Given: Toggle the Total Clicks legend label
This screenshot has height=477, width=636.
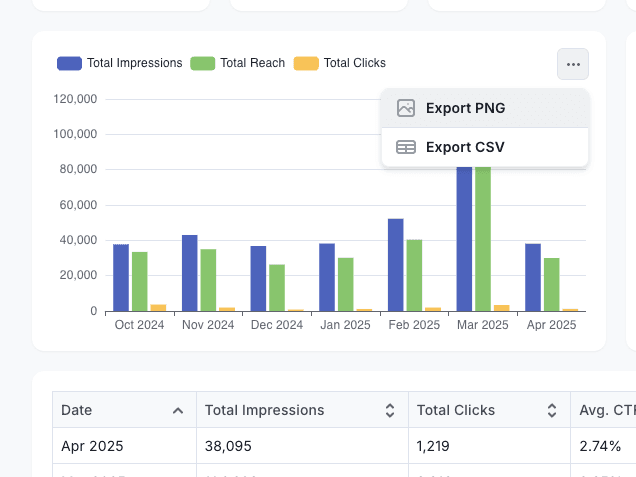Looking at the screenshot, I should (354, 63).
